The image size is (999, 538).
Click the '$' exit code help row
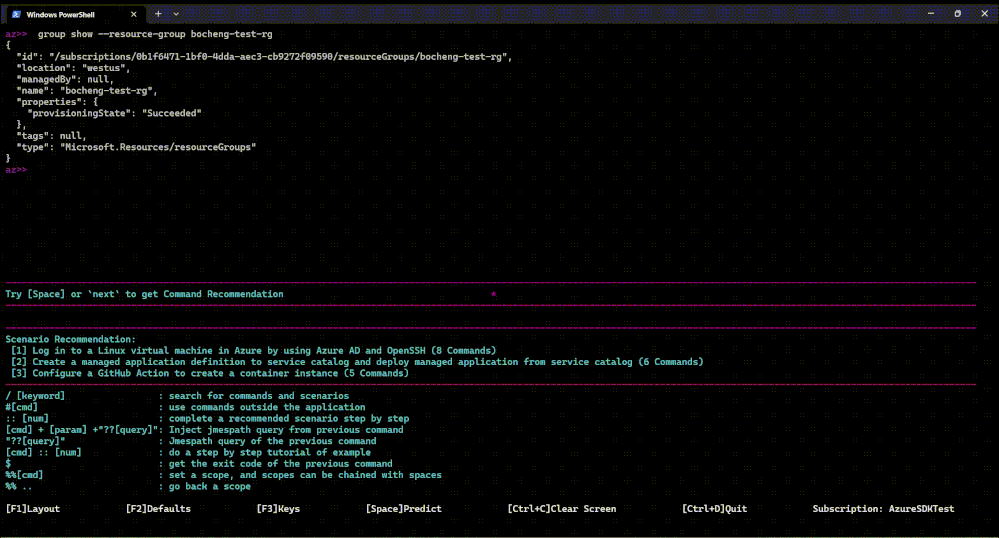199,463
